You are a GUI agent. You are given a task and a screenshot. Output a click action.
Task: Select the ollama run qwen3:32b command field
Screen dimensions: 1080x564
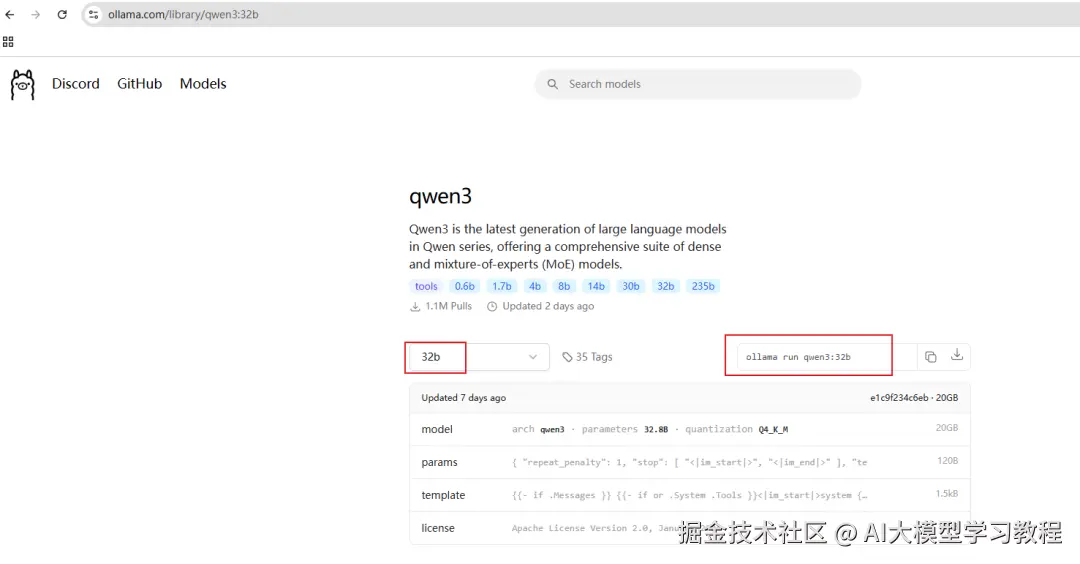[827, 357]
